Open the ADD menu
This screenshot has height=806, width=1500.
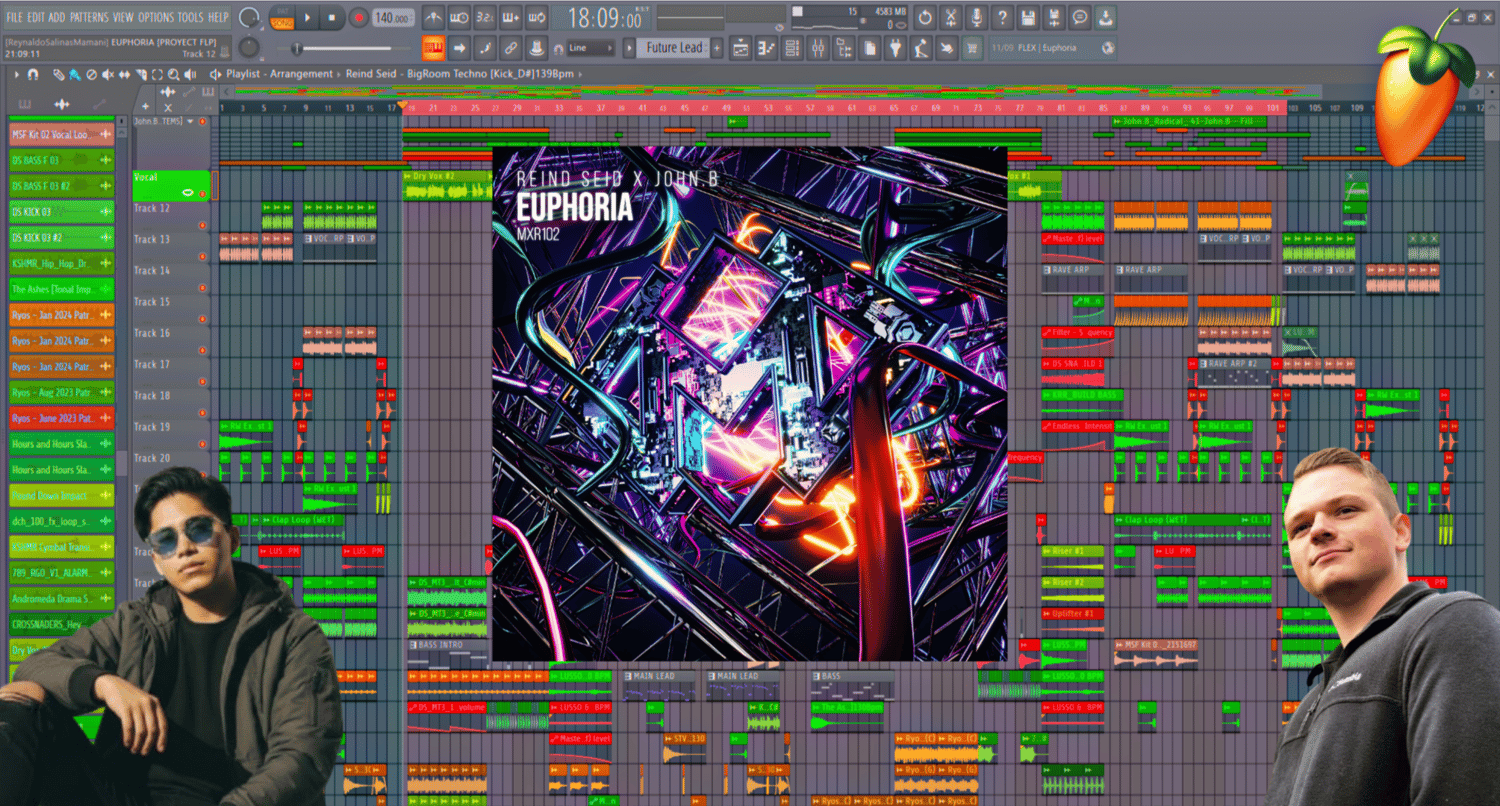(x=57, y=18)
